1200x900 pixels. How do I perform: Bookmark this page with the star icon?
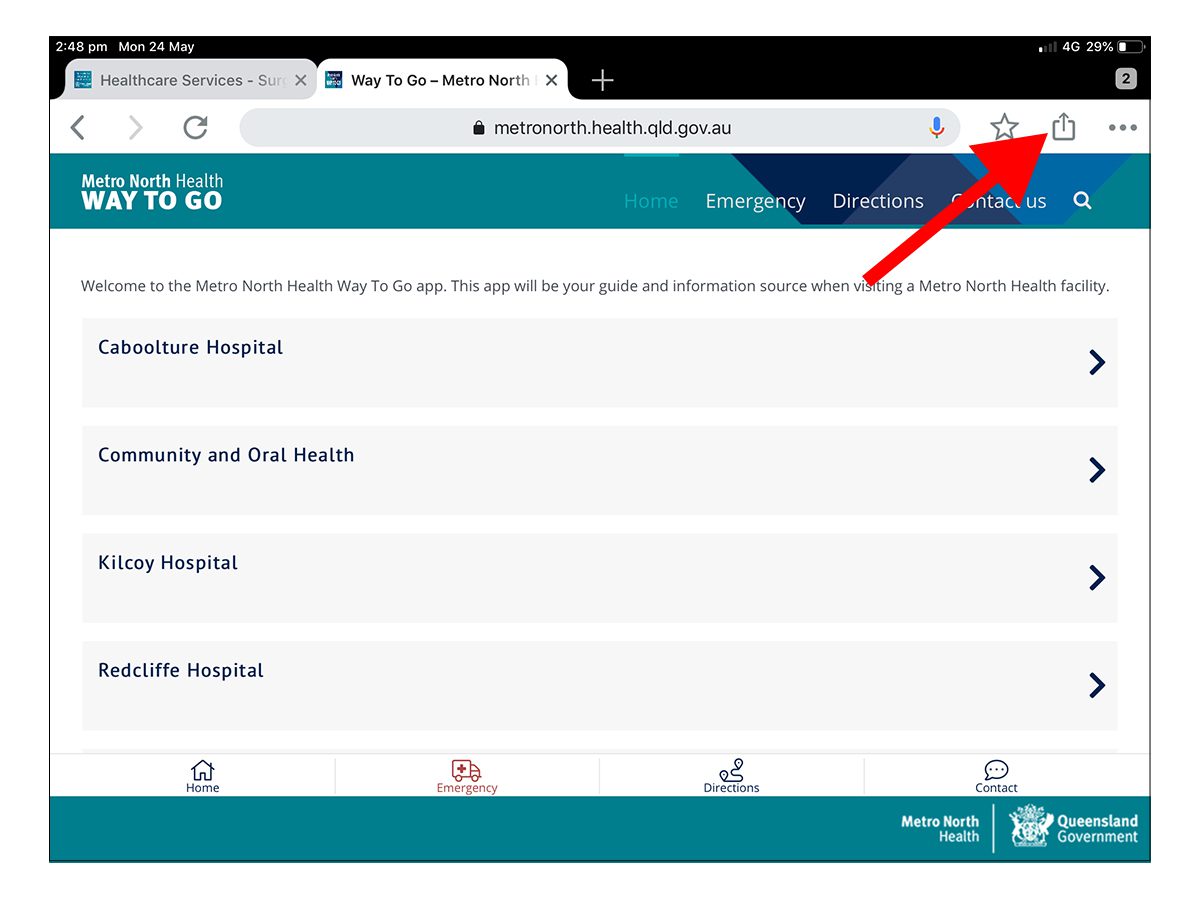[1004, 127]
